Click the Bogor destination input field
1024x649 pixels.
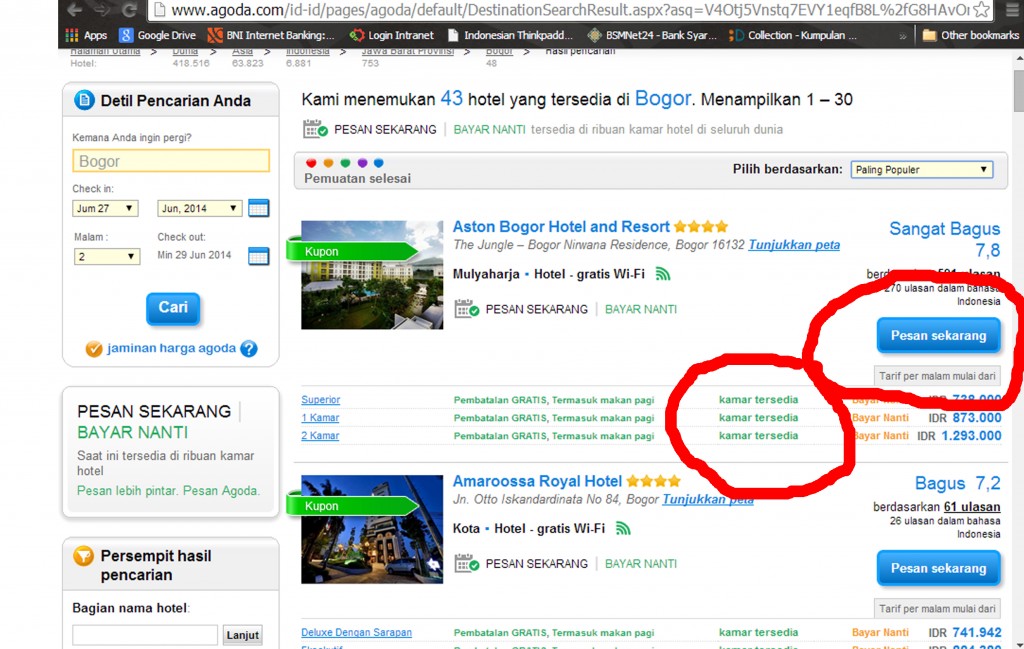(x=171, y=161)
